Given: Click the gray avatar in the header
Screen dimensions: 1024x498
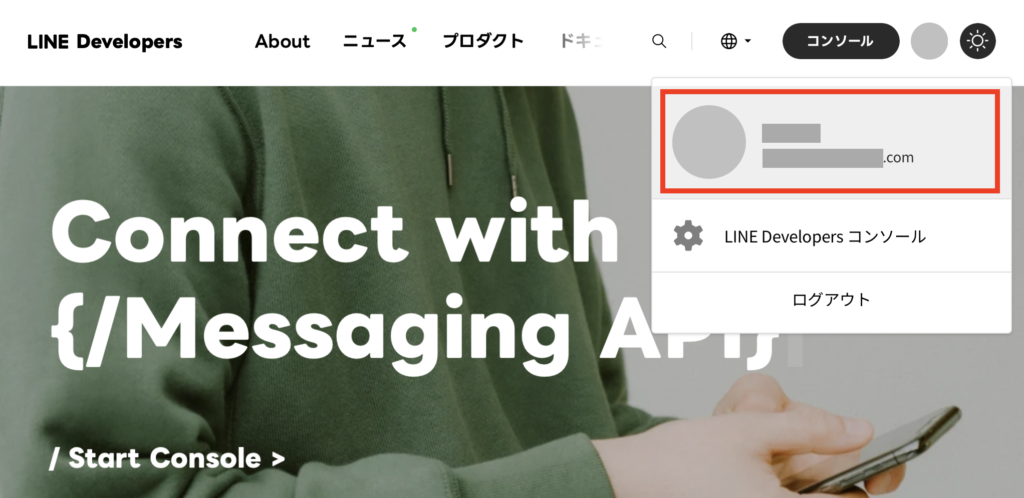Looking at the screenshot, I should pyautogui.click(x=929, y=41).
